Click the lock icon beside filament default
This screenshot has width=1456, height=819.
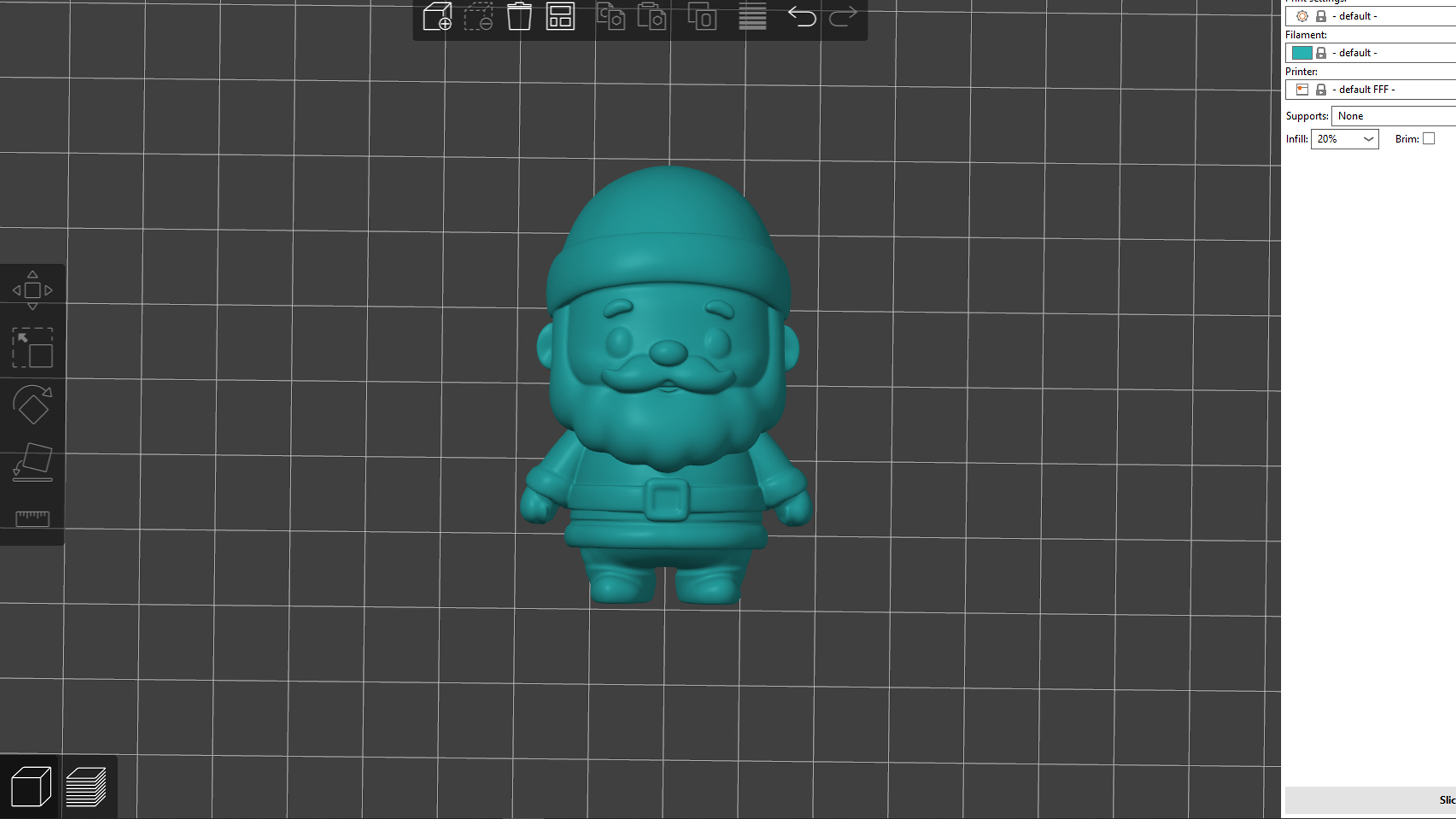click(1321, 53)
